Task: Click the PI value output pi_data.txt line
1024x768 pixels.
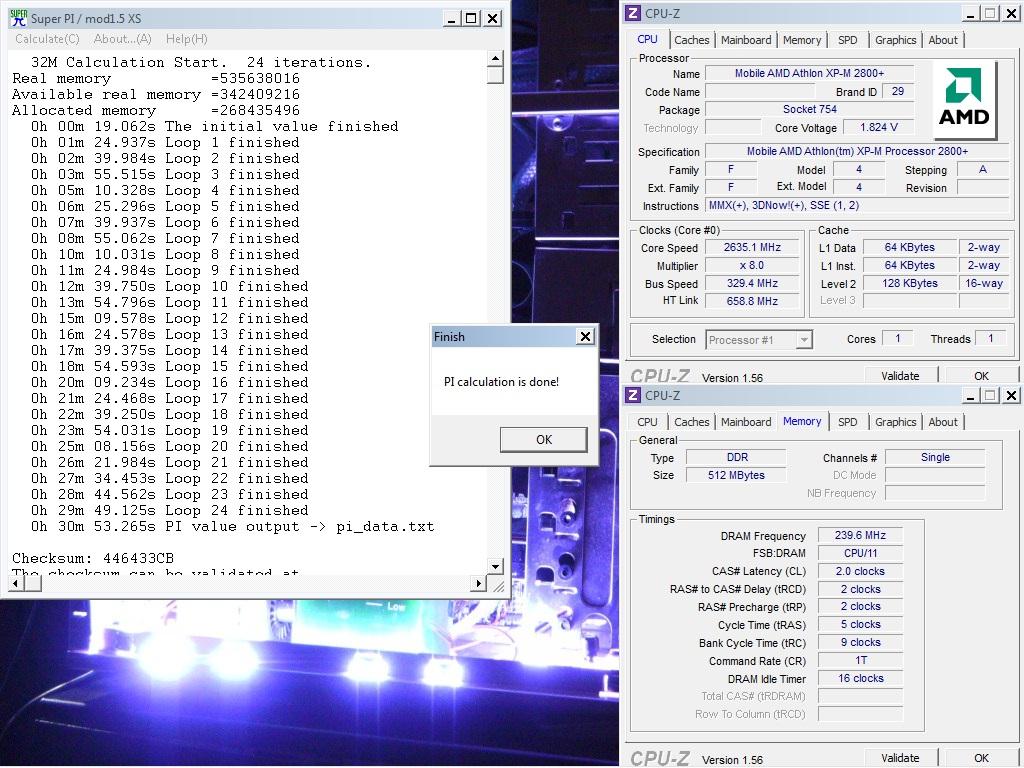Action: (x=232, y=526)
